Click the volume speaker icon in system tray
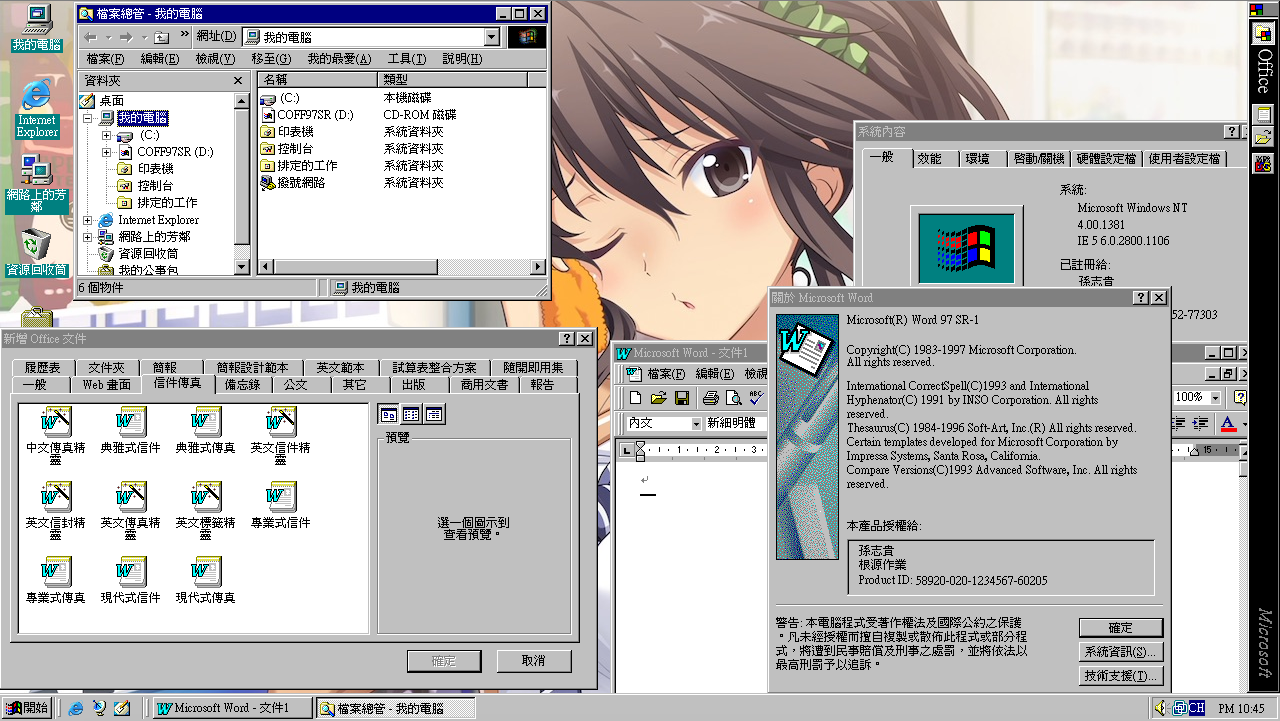Viewport: 1280px width, 721px height. (x=1160, y=708)
